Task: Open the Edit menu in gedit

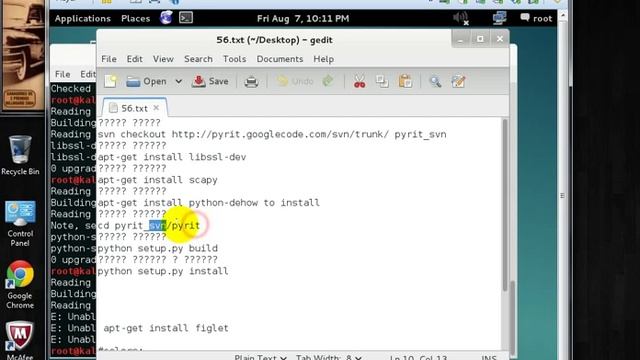Action: click(x=134, y=59)
